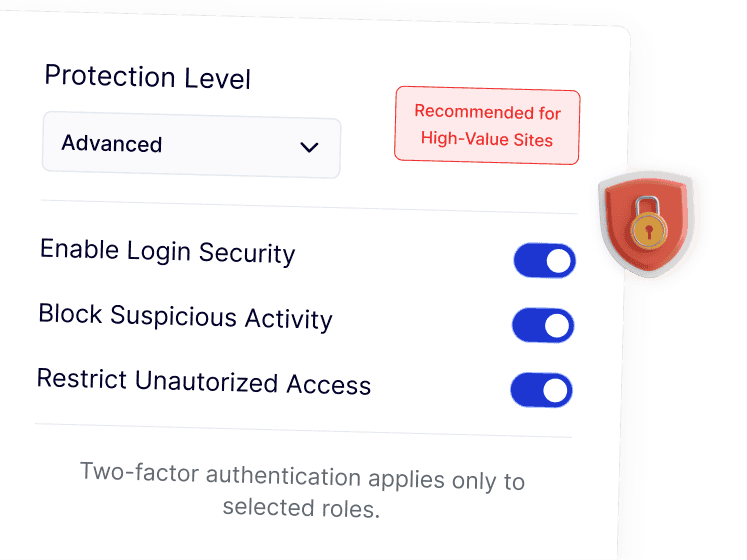Image resolution: width=747 pixels, height=560 pixels.
Task: Click the white knob of Unautorized Access toggle
Action: click(556, 391)
